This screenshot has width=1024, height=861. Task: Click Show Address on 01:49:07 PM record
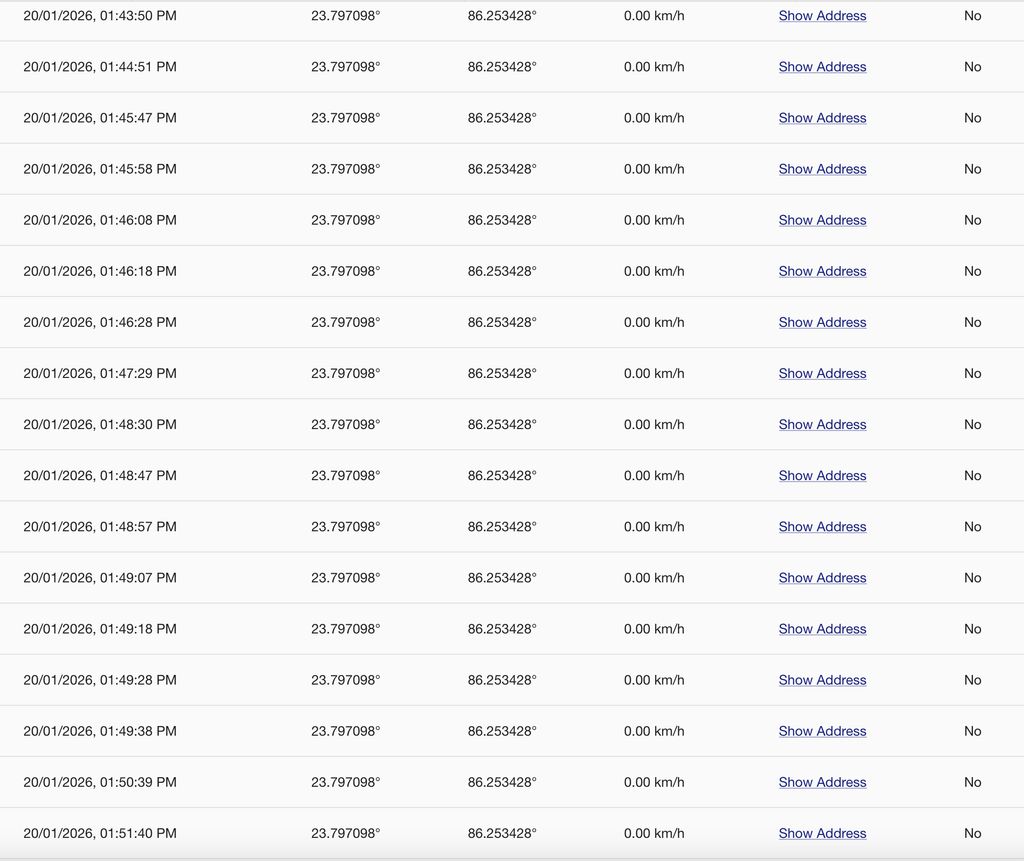tap(822, 577)
